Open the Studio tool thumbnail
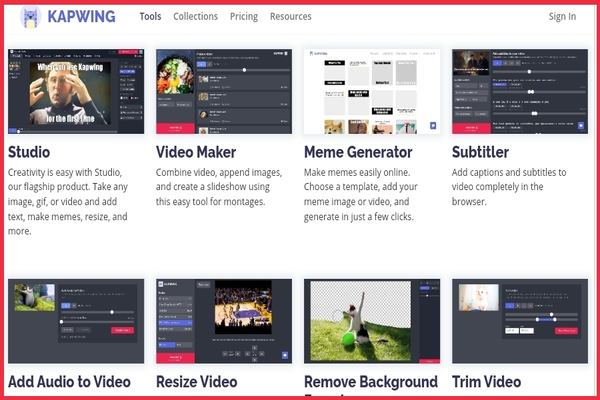 76,91
